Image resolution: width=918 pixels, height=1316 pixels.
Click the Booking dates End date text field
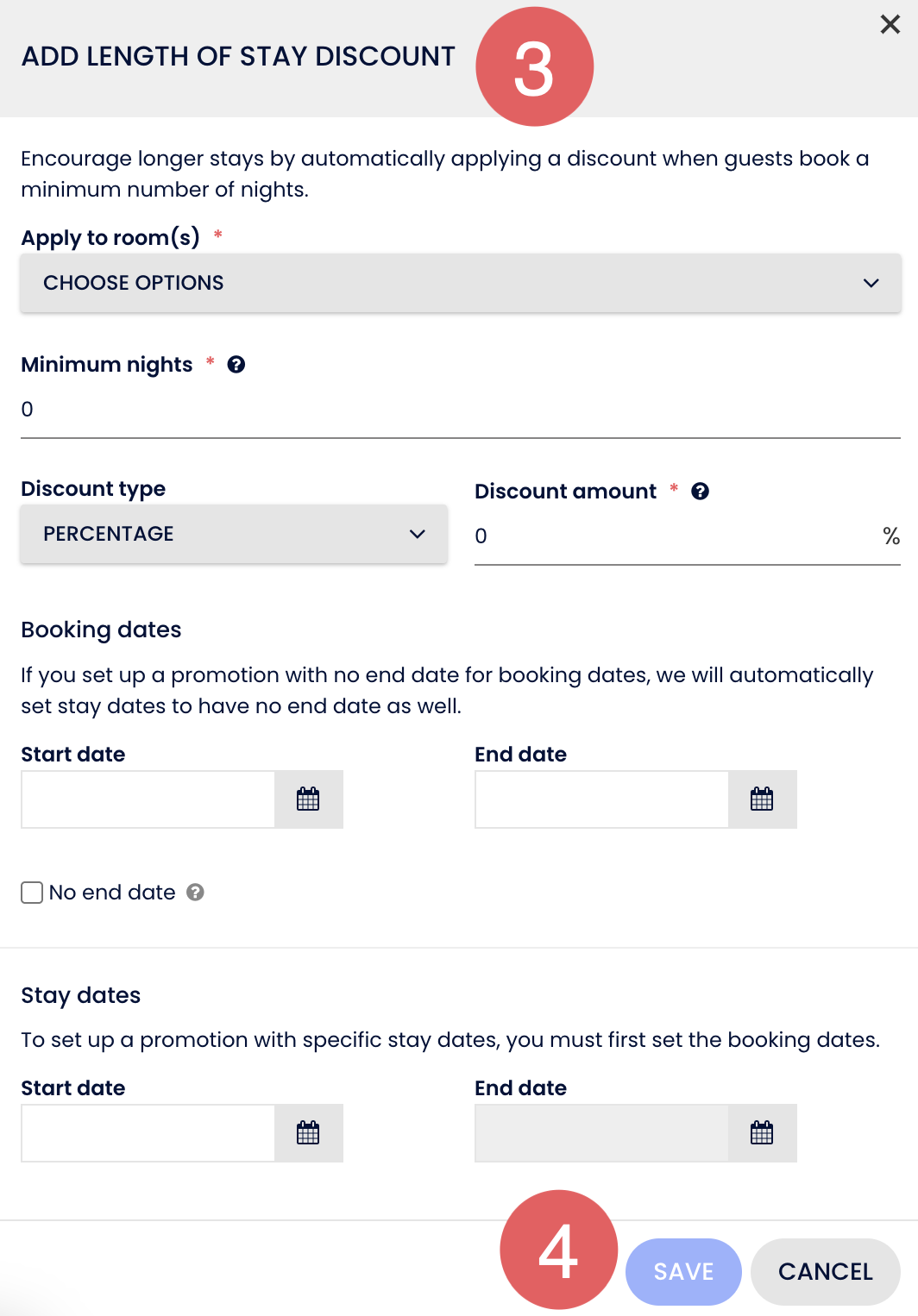coord(602,799)
